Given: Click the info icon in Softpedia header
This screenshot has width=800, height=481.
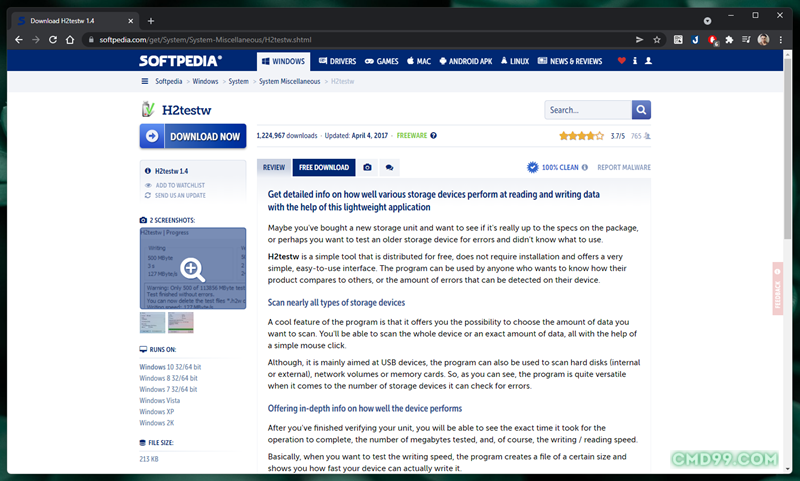Looking at the screenshot, I should [635, 61].
